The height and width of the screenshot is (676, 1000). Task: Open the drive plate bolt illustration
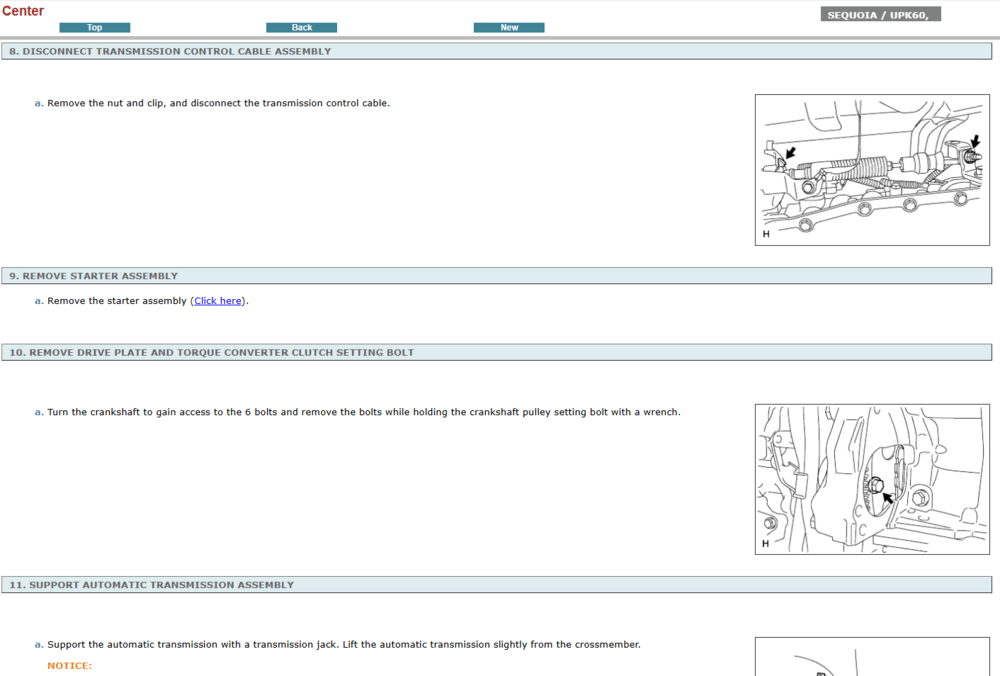871,479
